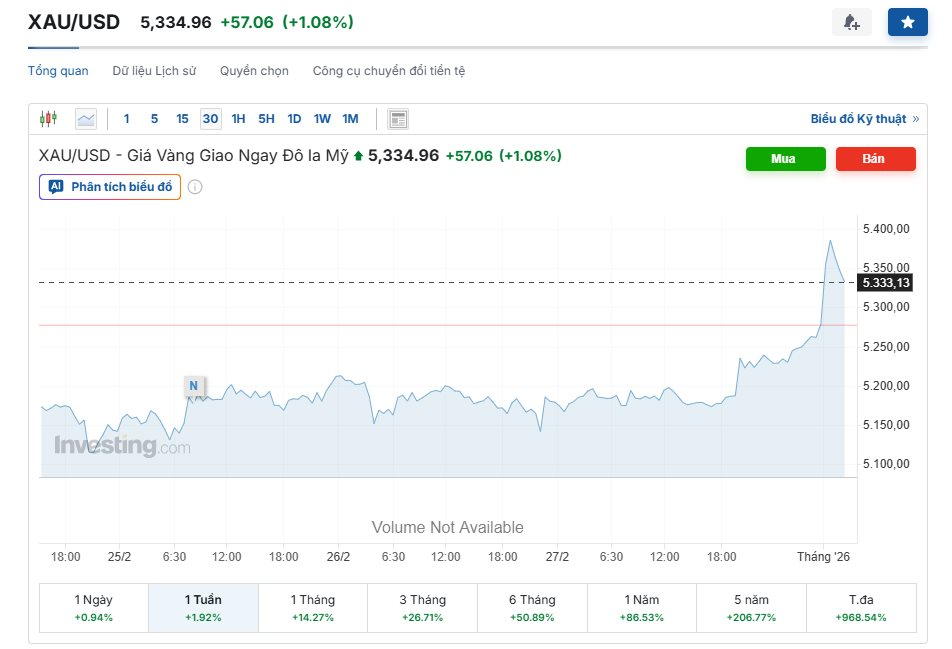Select the candlestick chart type icon
This screenshot has width=952, height=649.
coord(48,119)
